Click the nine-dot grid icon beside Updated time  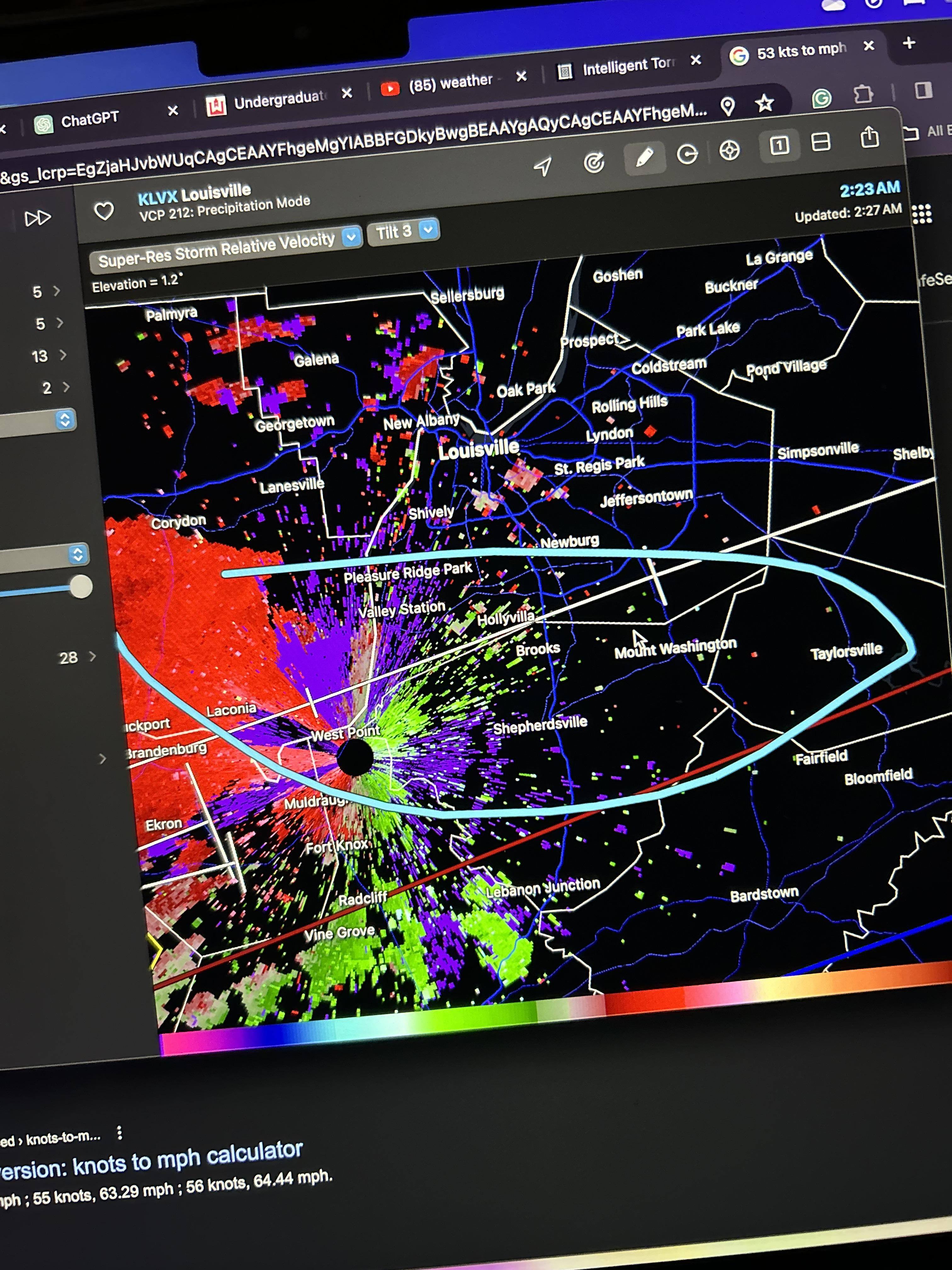921,214
